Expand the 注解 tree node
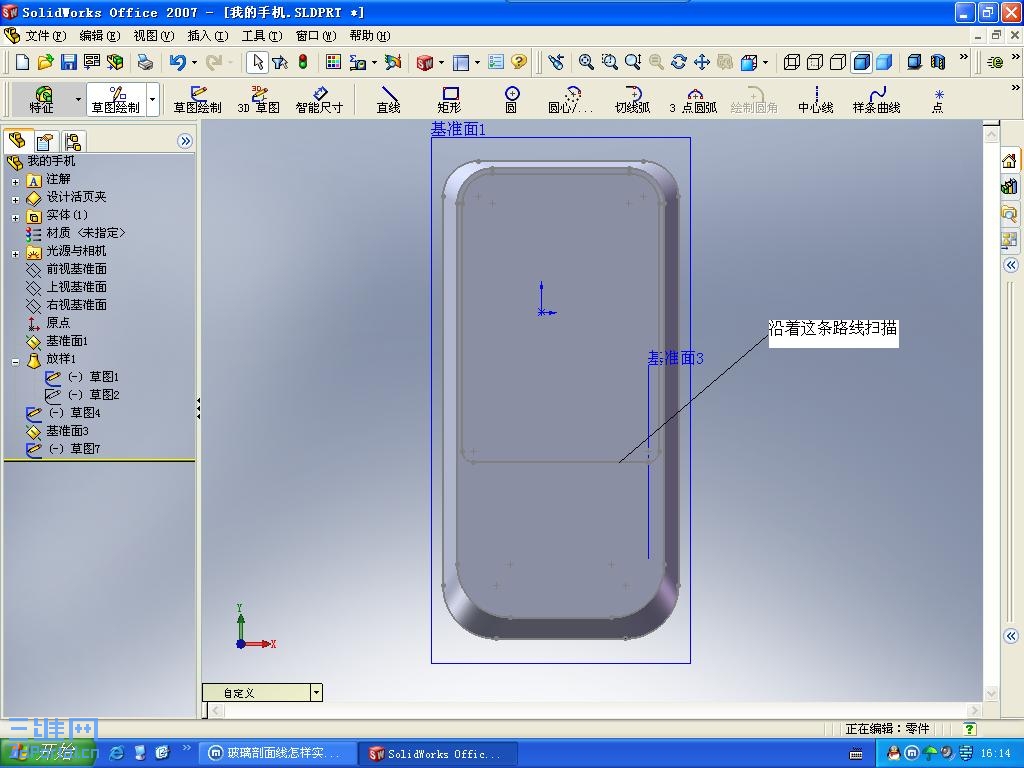Screen dimensions: 1024x768 [16, 182]
